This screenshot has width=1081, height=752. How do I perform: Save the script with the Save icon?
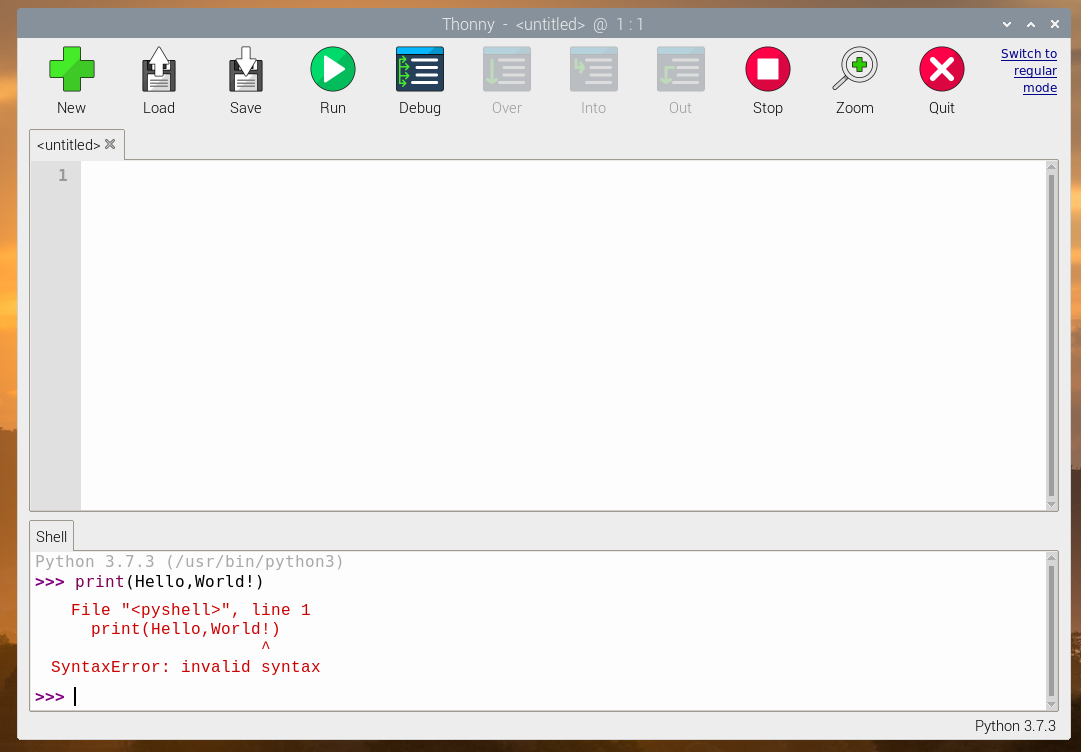pyautogui.click(x=245, y=70)
